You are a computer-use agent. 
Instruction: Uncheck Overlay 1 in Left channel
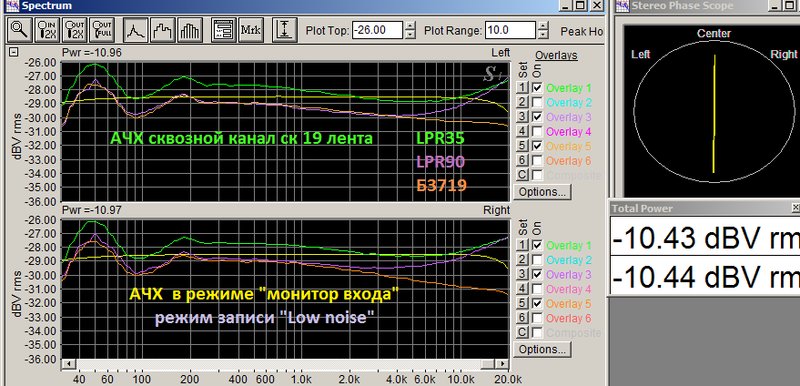coord(537,88)
